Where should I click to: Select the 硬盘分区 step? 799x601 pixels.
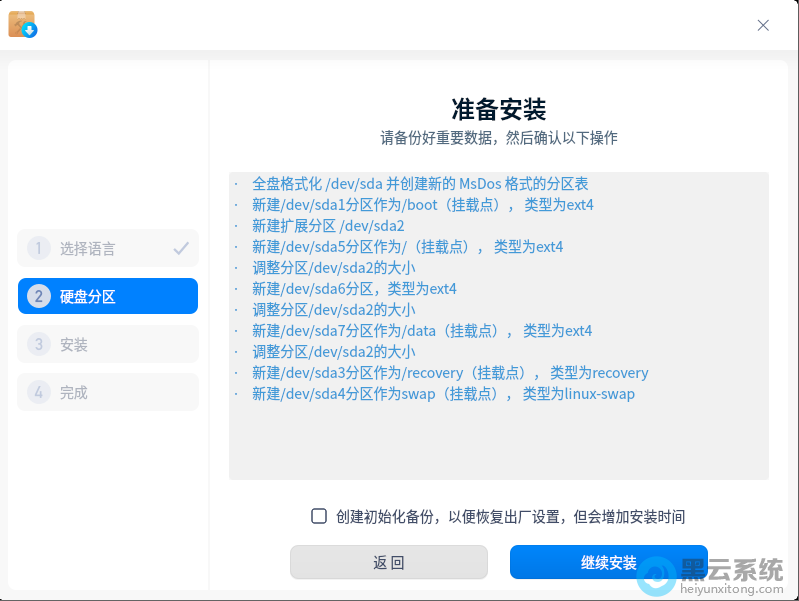(x=107, y=296)
